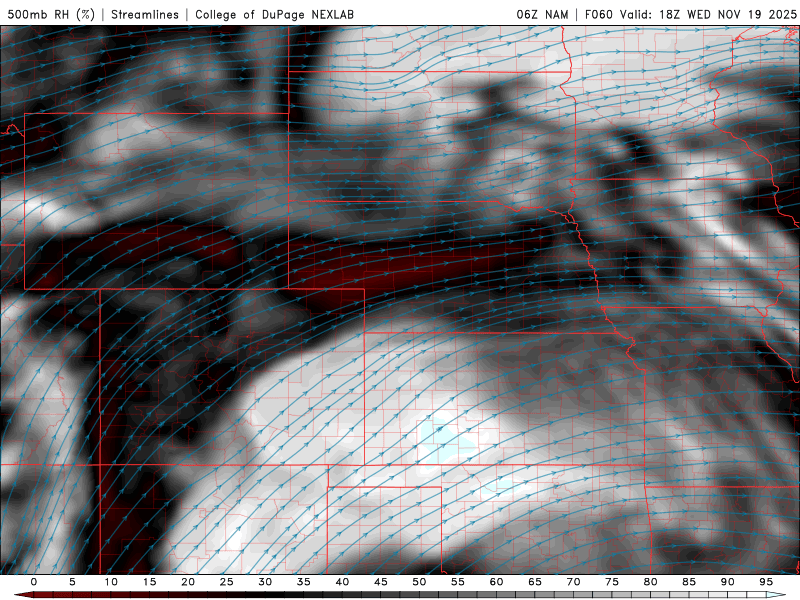Image resolution: width=800 pixels, height=600 pixels.
Task: Click the '55' value on the color scale
Action: click(458, 582)
